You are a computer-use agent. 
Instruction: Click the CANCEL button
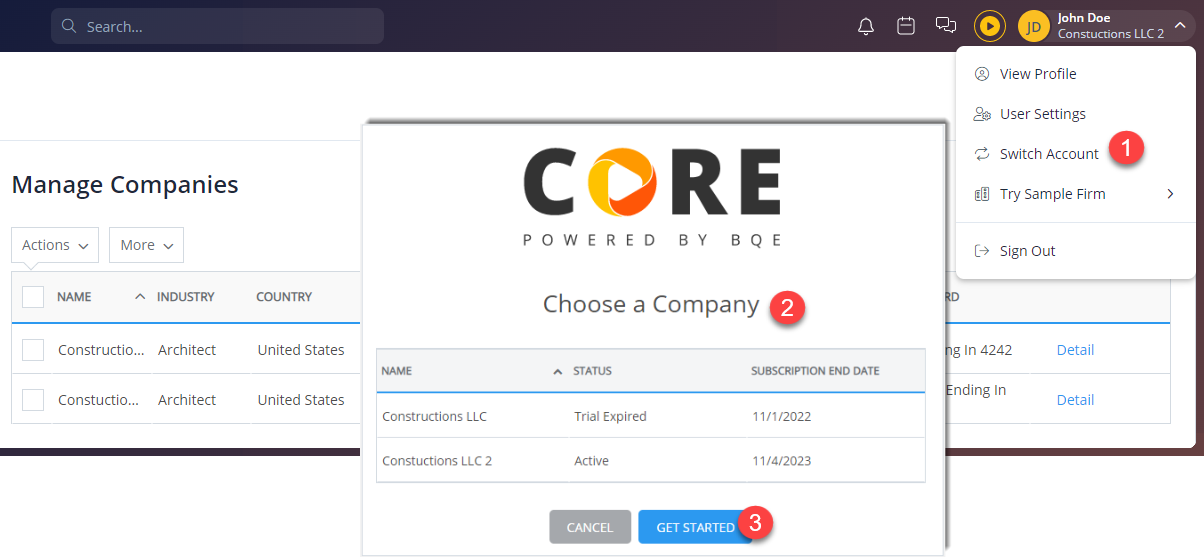pos(590,527)
